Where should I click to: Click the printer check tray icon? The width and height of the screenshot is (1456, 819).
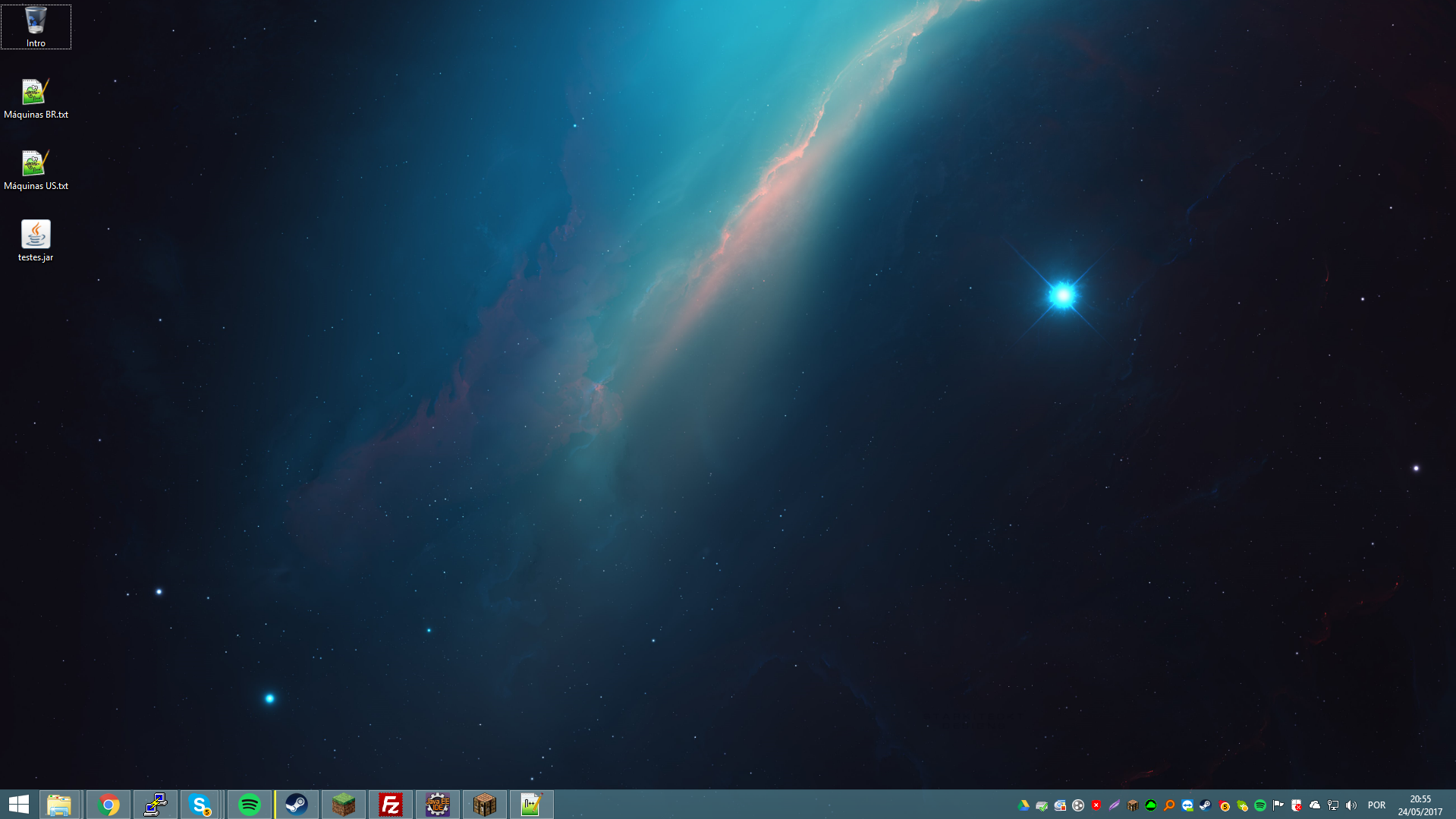1042,805
